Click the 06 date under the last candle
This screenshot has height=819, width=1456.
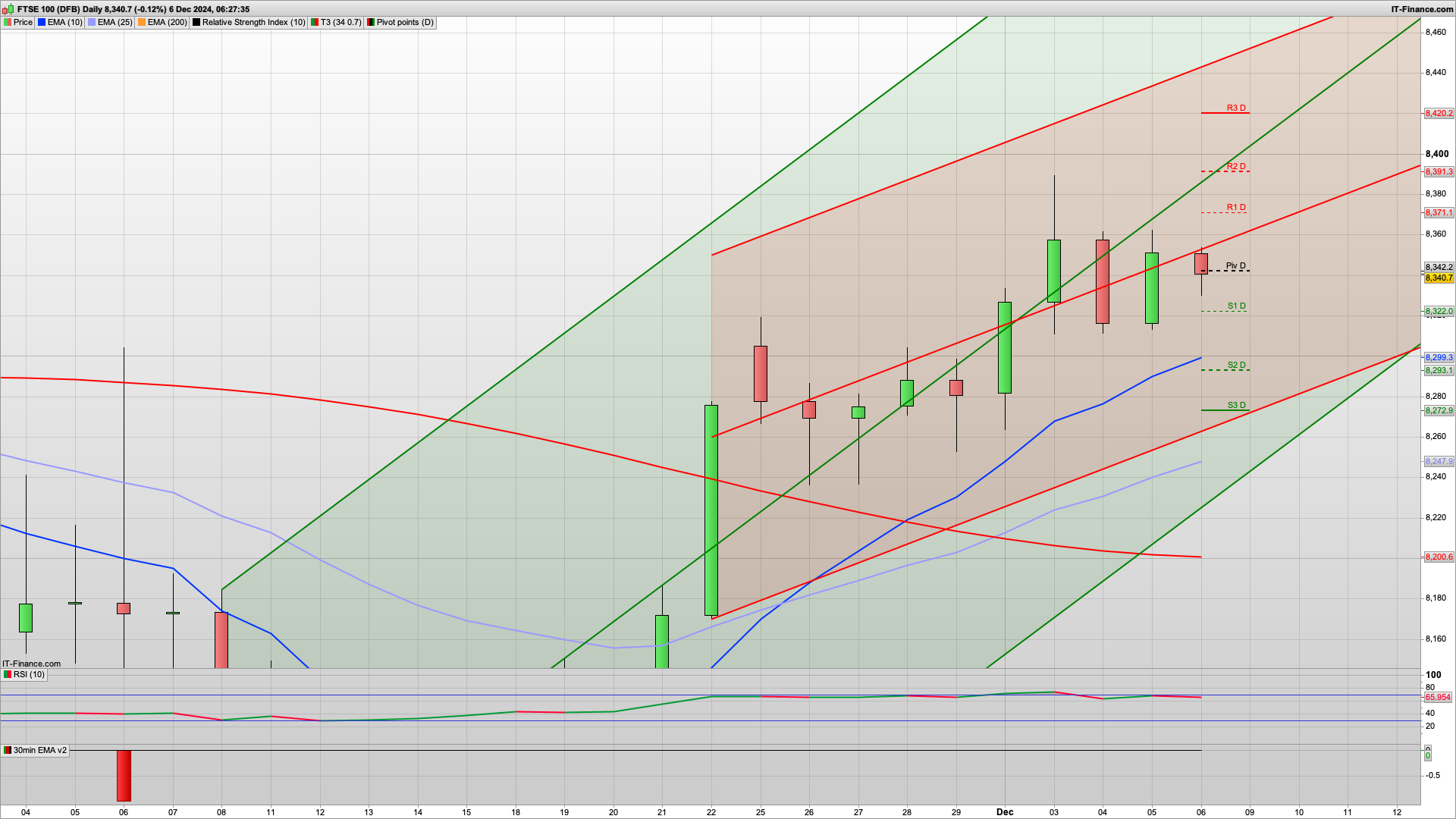pyautogui.click(x=1201, y=812)
